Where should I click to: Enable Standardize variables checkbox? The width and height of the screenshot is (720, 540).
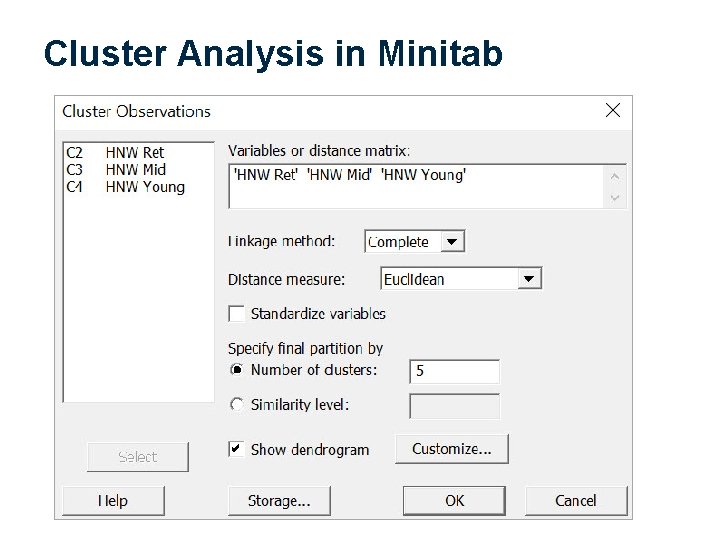[x=236, y=314]
